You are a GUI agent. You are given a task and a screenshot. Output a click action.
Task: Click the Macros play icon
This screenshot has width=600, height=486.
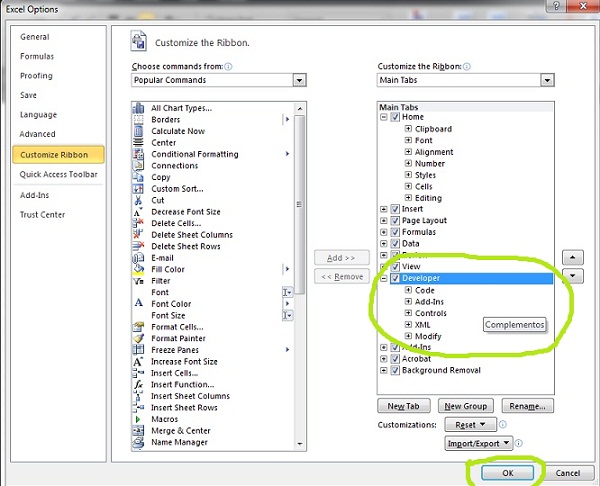(138, 419)
